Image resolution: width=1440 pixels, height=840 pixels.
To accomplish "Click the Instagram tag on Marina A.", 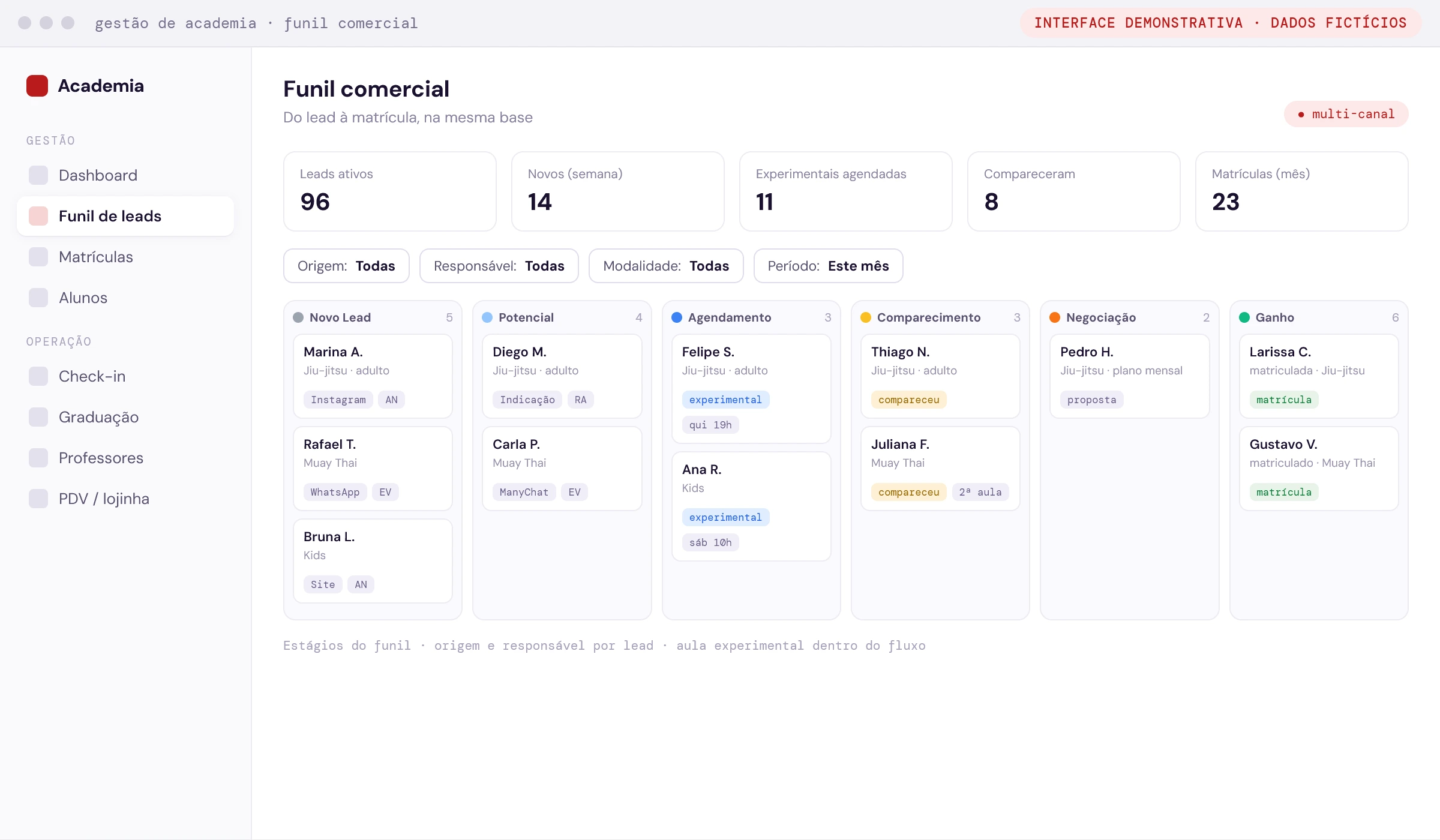I will click(x=338, y=400).
